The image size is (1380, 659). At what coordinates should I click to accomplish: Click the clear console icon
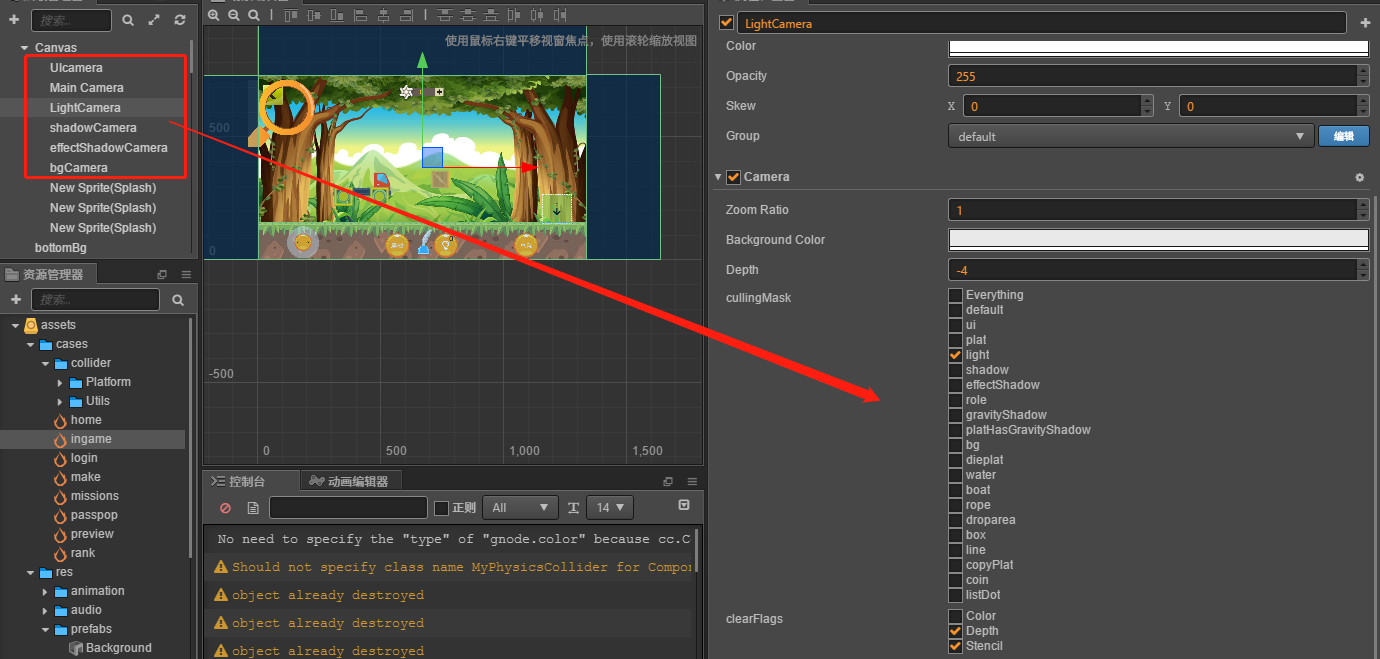click(x=225, y=508)
